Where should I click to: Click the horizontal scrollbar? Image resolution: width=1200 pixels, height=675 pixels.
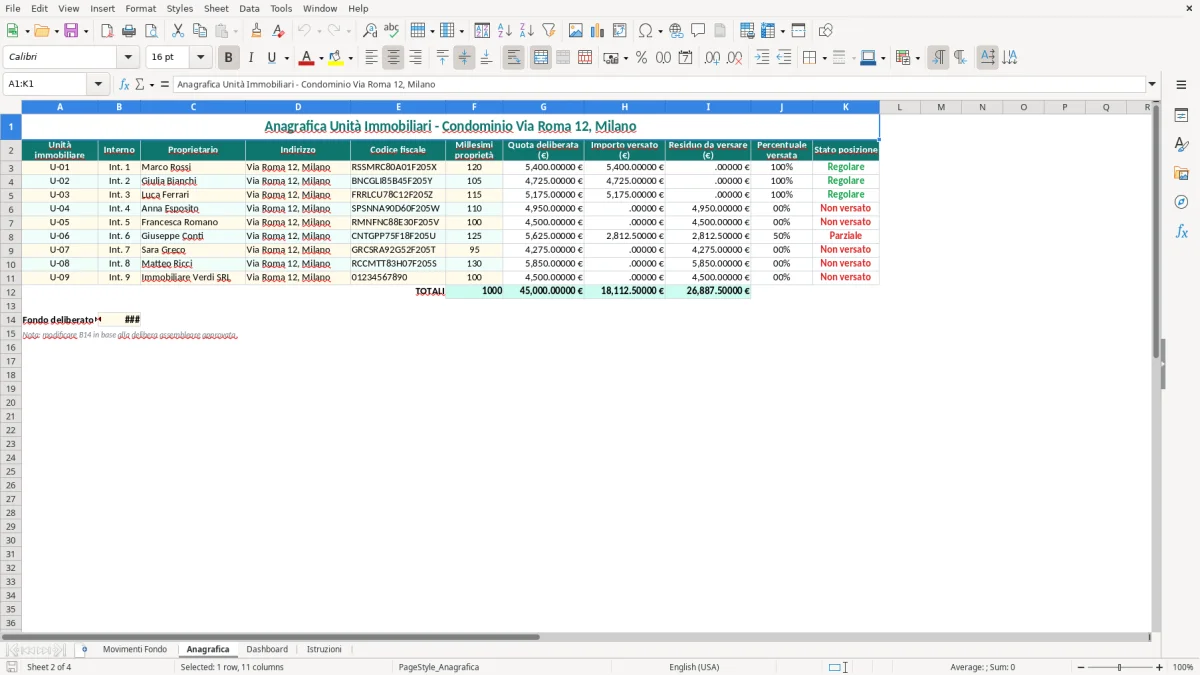pos(270,636)
